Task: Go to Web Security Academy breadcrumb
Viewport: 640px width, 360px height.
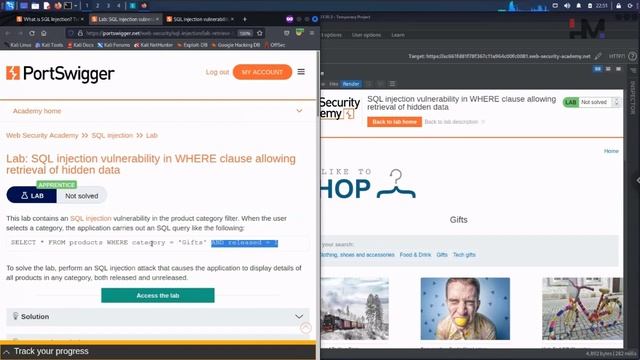Action: (42, 136)
